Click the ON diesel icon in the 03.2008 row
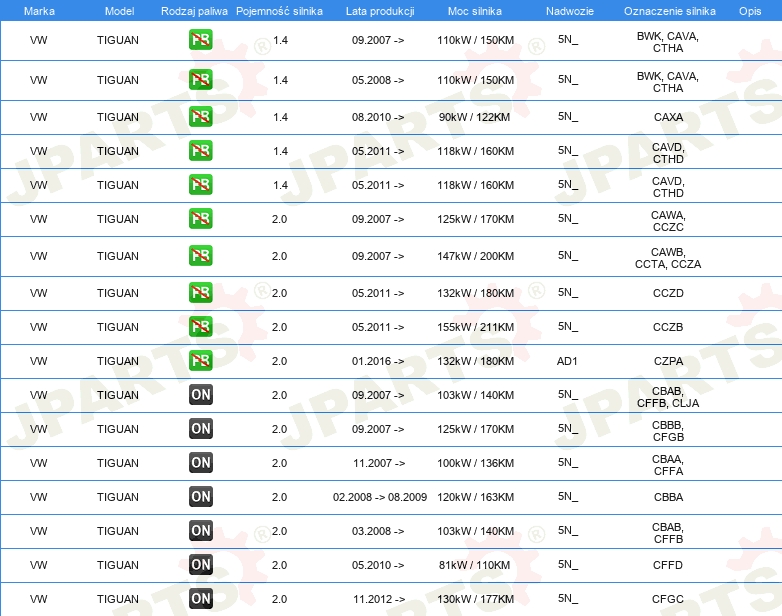The image size is (782, 616). tap(200, 531)
